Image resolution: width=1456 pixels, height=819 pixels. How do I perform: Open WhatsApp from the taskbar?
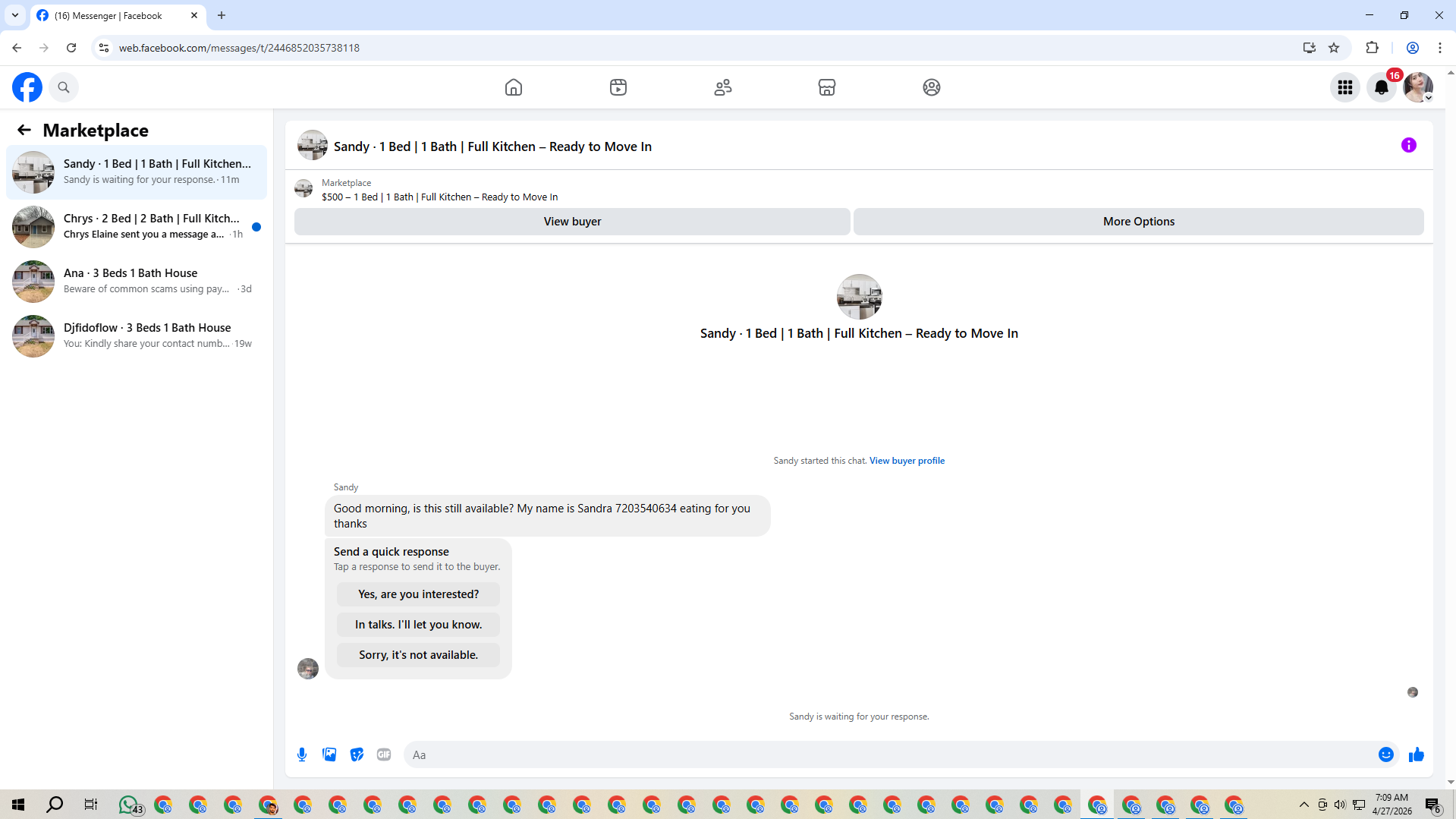pyautogui.click(x=129, y=805)
